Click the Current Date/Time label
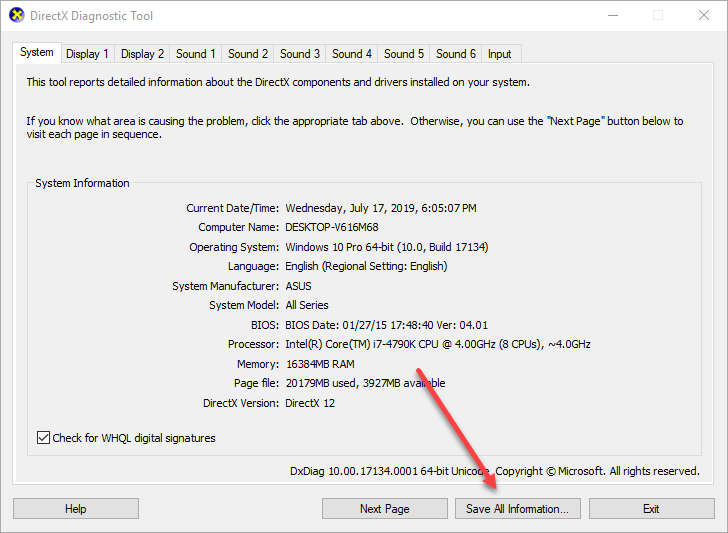This screenshot has width=728, height=533. [x=233, y=208]
